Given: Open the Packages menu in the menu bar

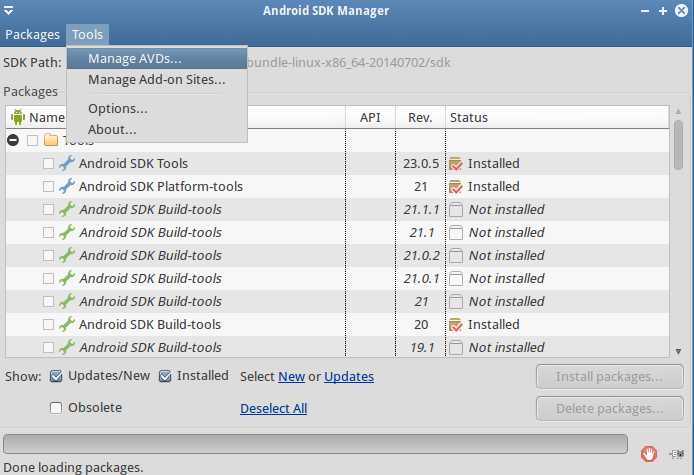Looking at the screenshot, I should pyautogui.click(x=32, y=34).
